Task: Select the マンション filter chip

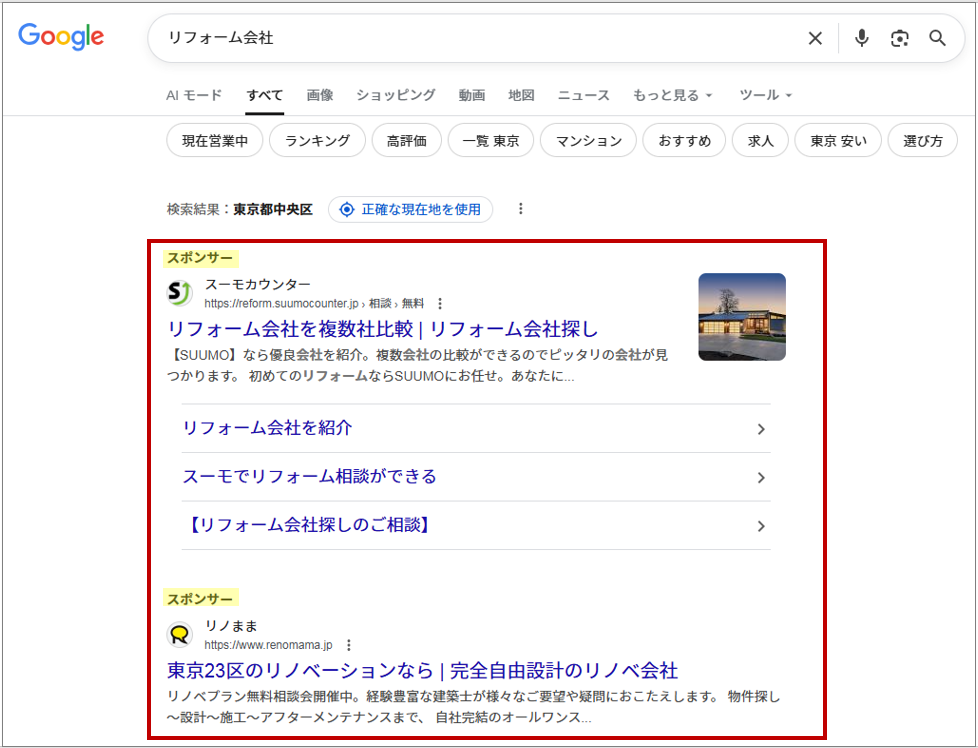Action: coord(588,140)
